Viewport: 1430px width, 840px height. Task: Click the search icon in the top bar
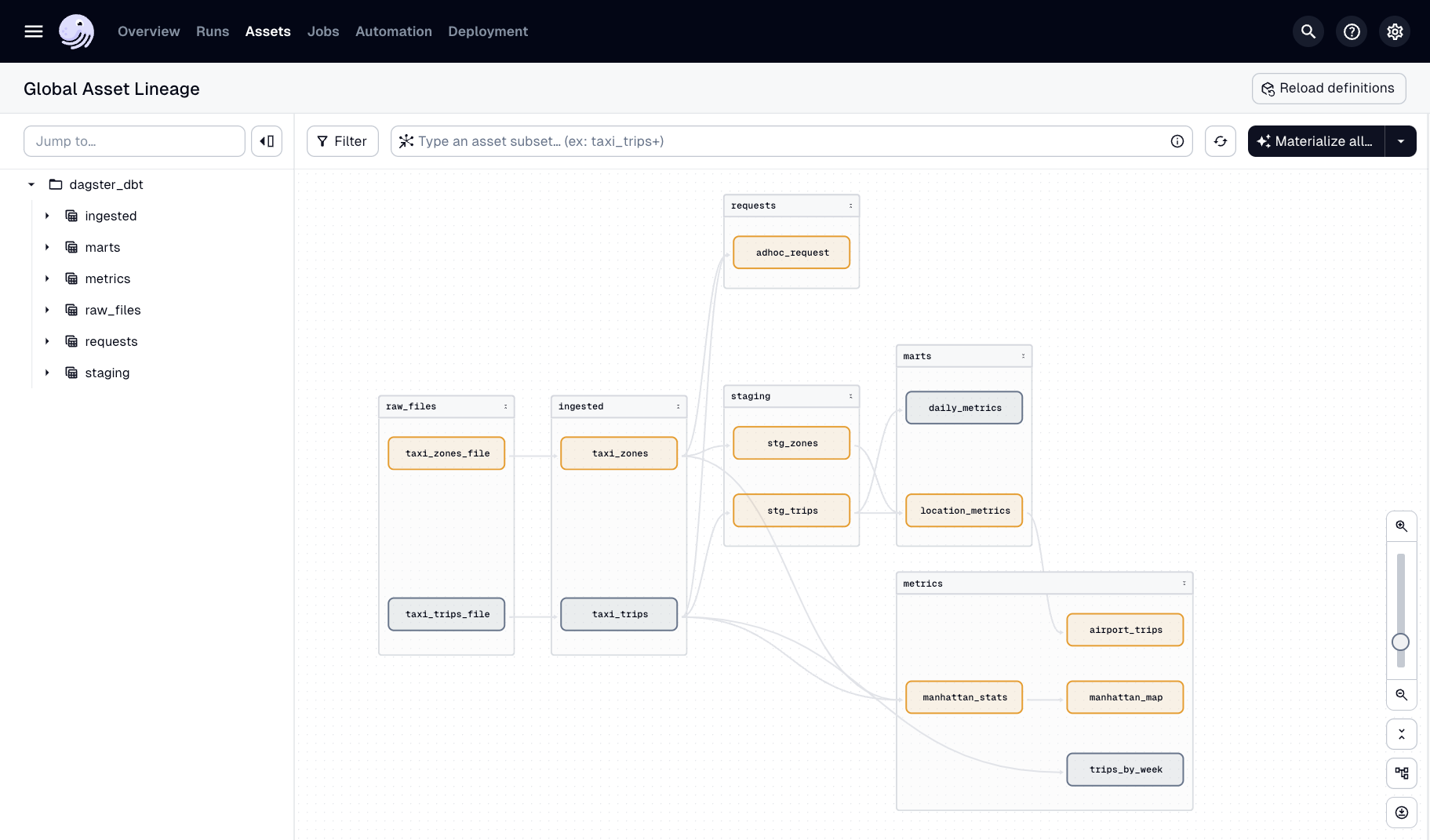[1308, 31]
